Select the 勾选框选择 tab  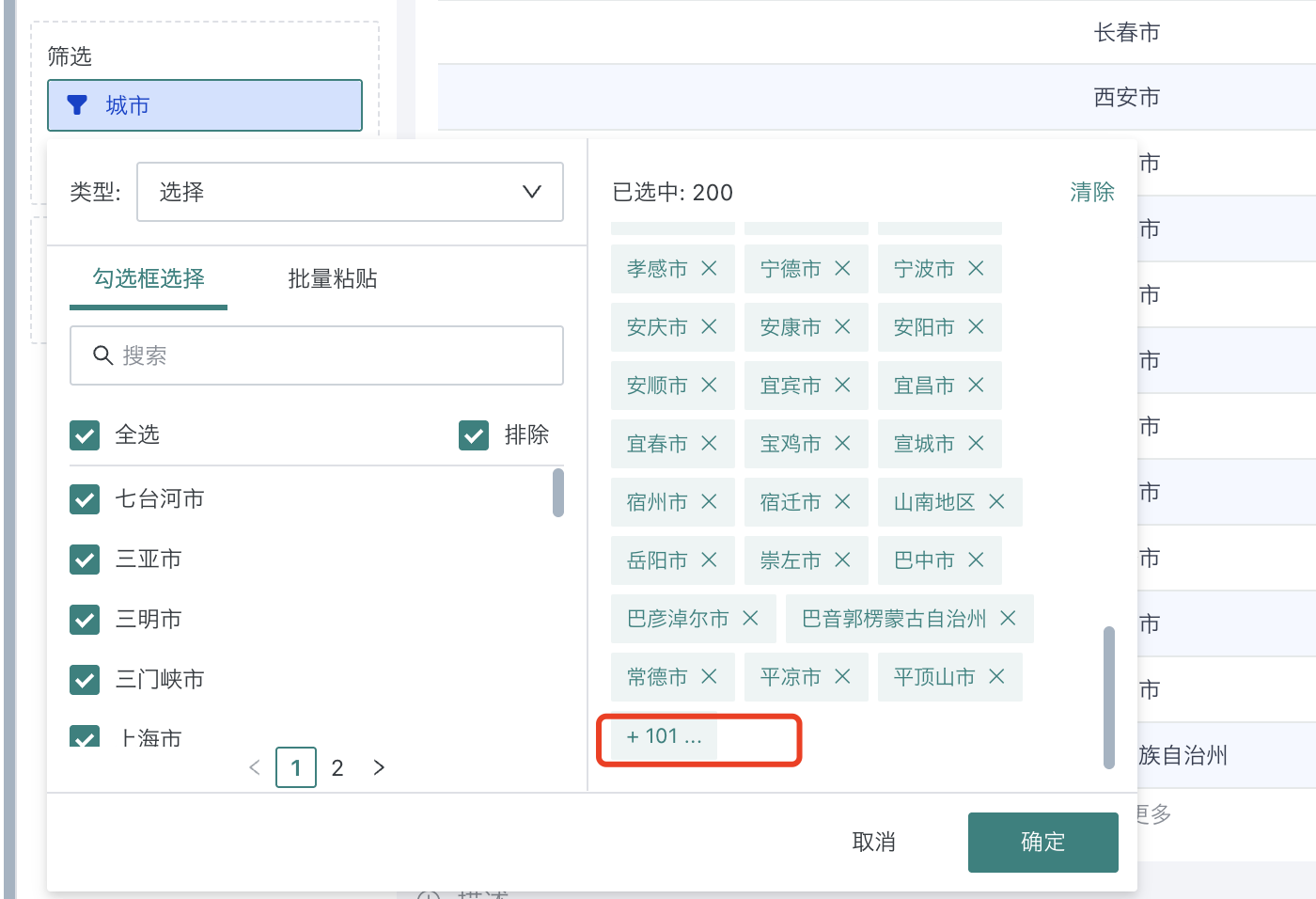point(148,279)
